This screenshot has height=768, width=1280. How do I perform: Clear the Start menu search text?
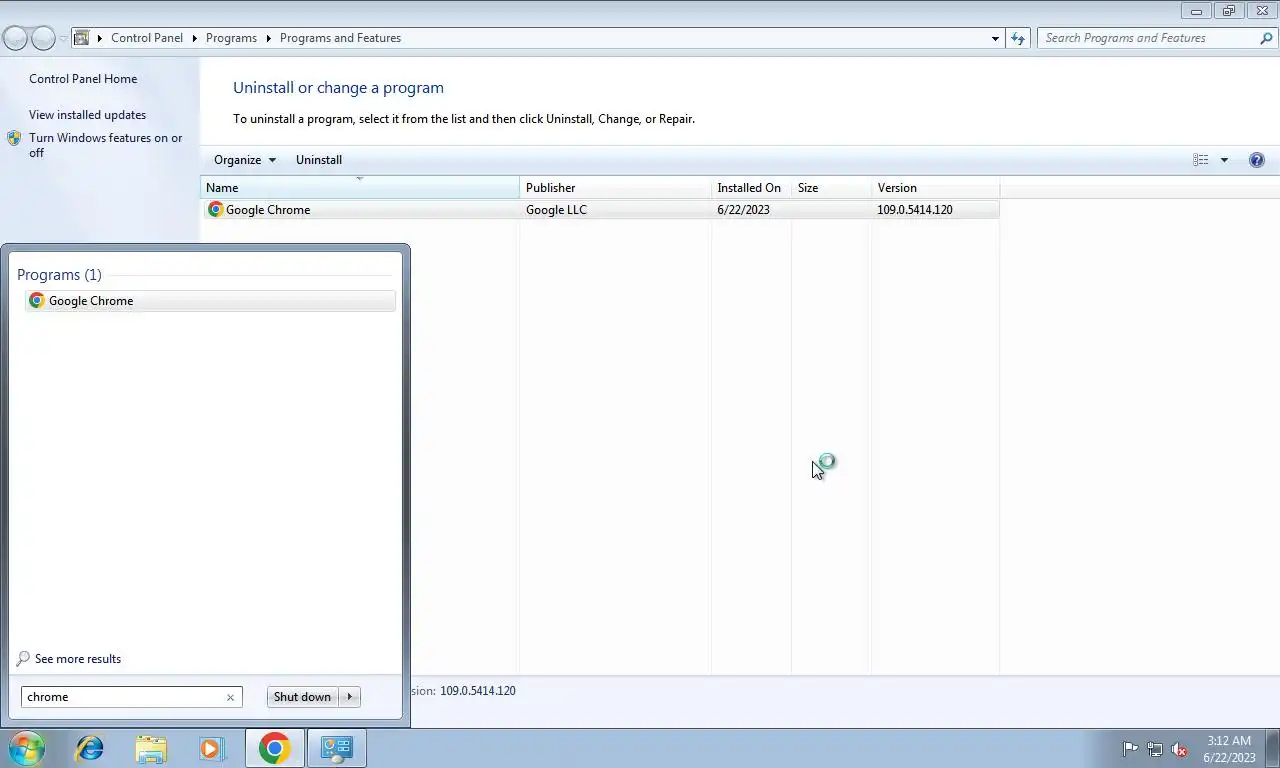pos(230,697)
